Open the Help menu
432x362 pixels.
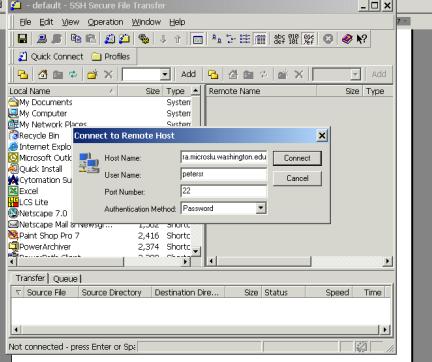[x=177, y=22]
